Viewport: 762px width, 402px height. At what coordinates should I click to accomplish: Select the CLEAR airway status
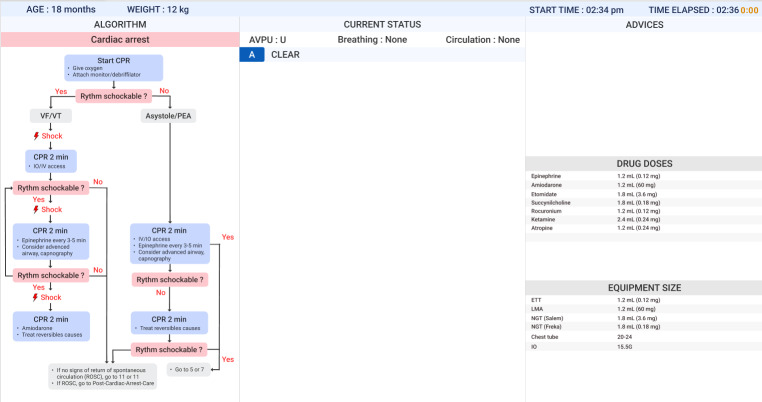(285, 54)
